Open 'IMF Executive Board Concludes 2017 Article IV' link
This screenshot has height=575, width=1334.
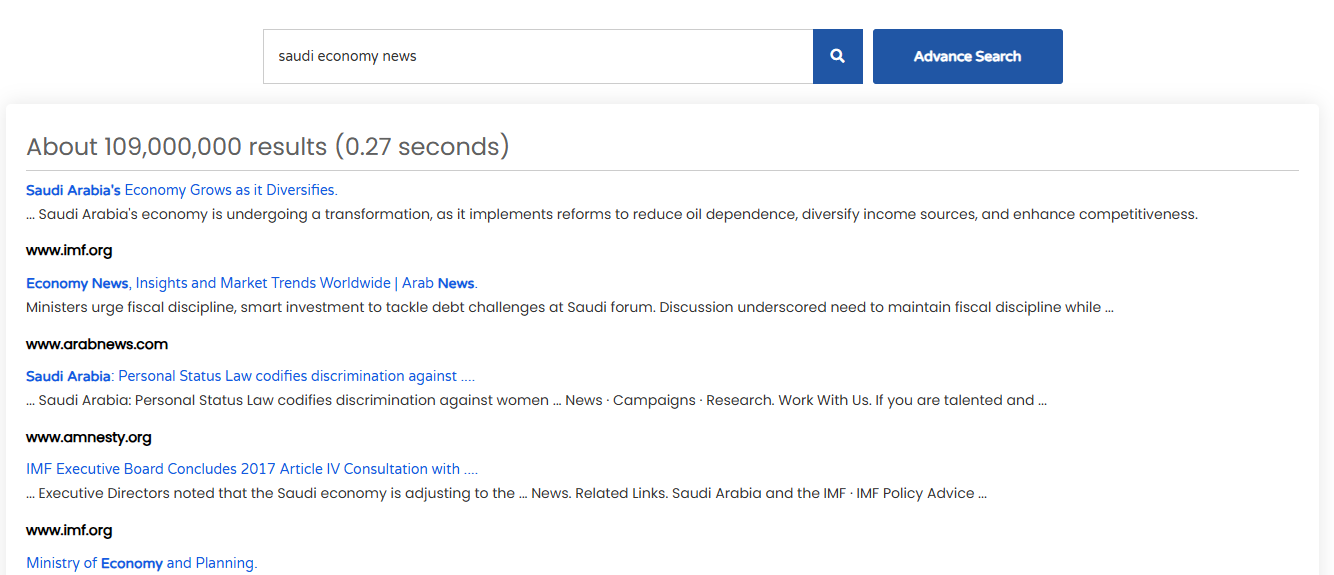click(x=252, y=469)
